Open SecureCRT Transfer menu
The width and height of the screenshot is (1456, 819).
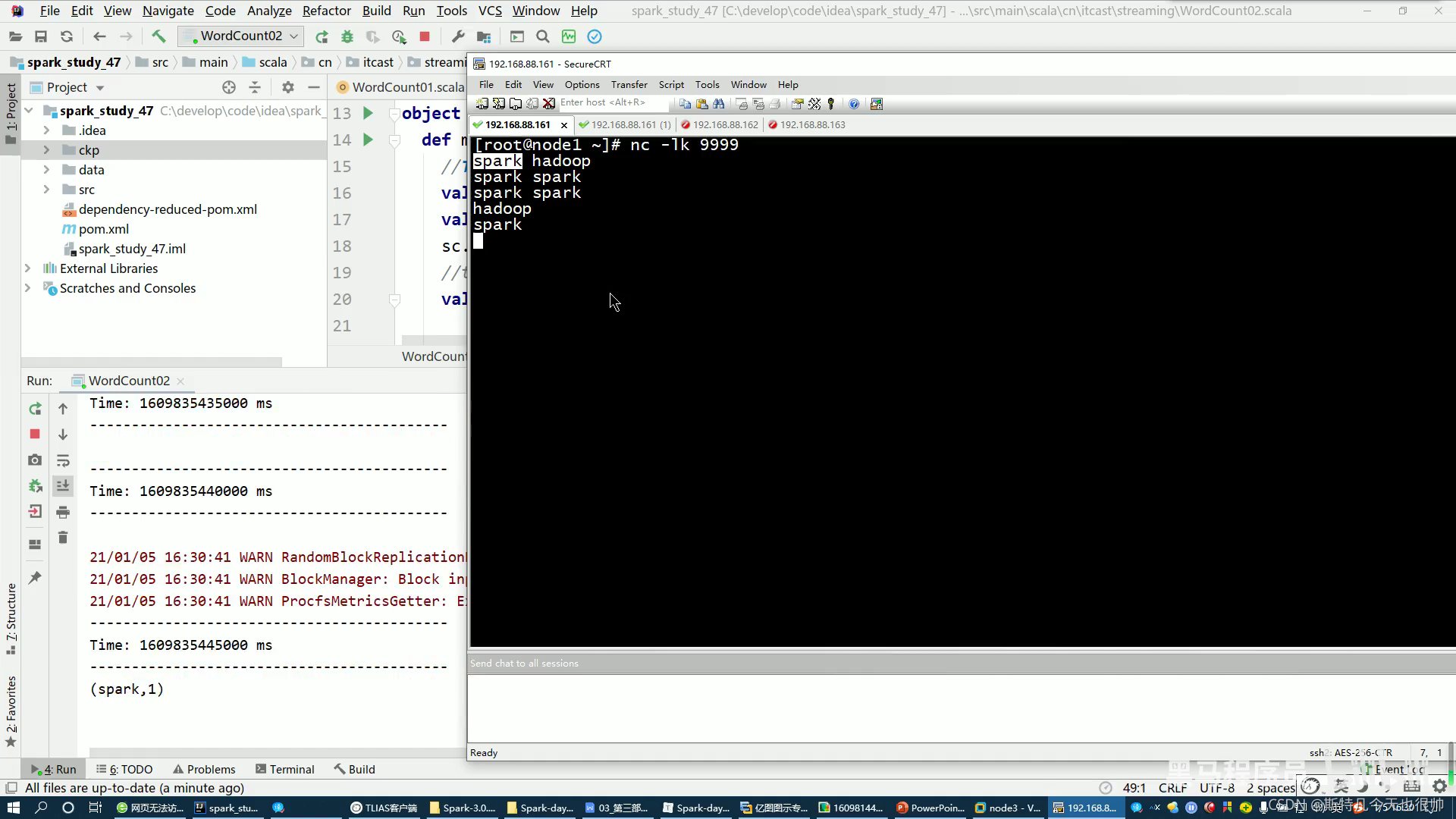[629, 84]
